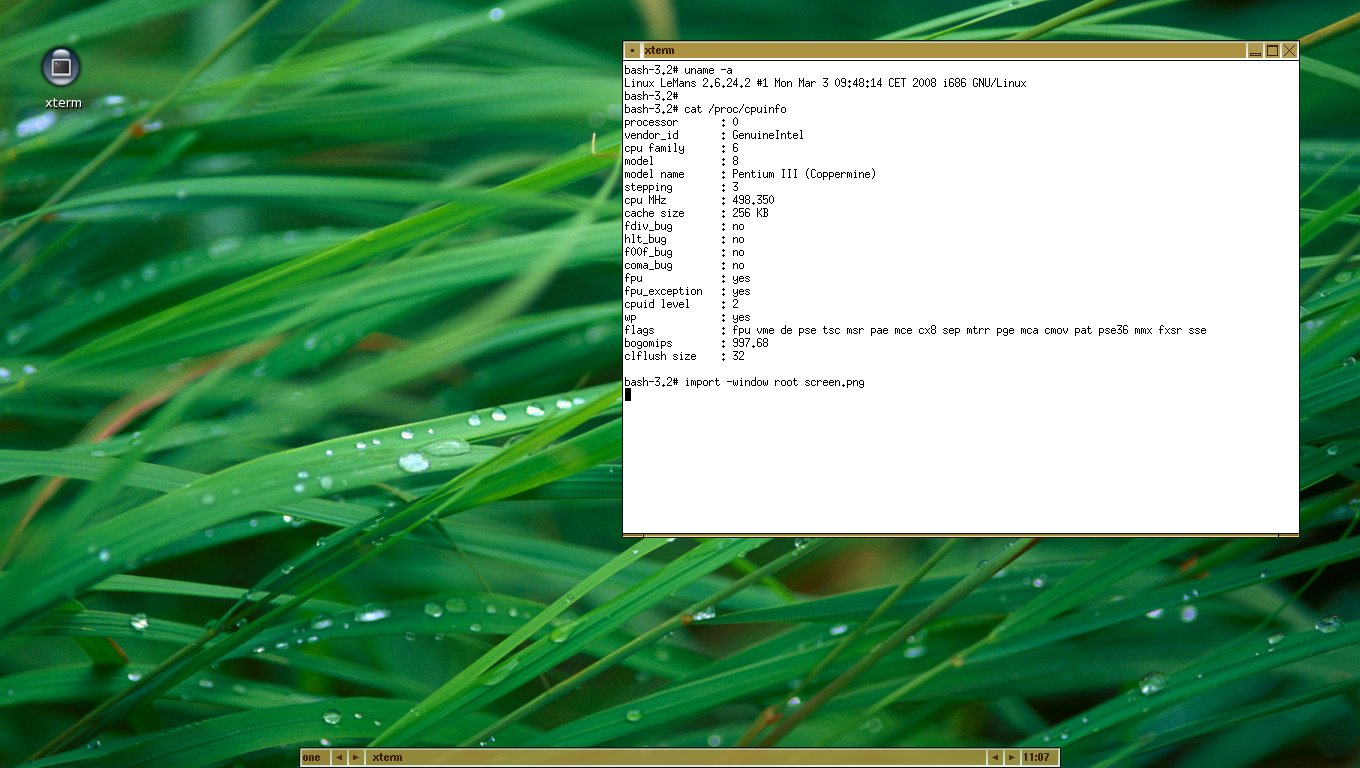Grab the bottom-left resize grip of xterm
This screenshot has width=1360, height=768.
click(x=632, y=536)
